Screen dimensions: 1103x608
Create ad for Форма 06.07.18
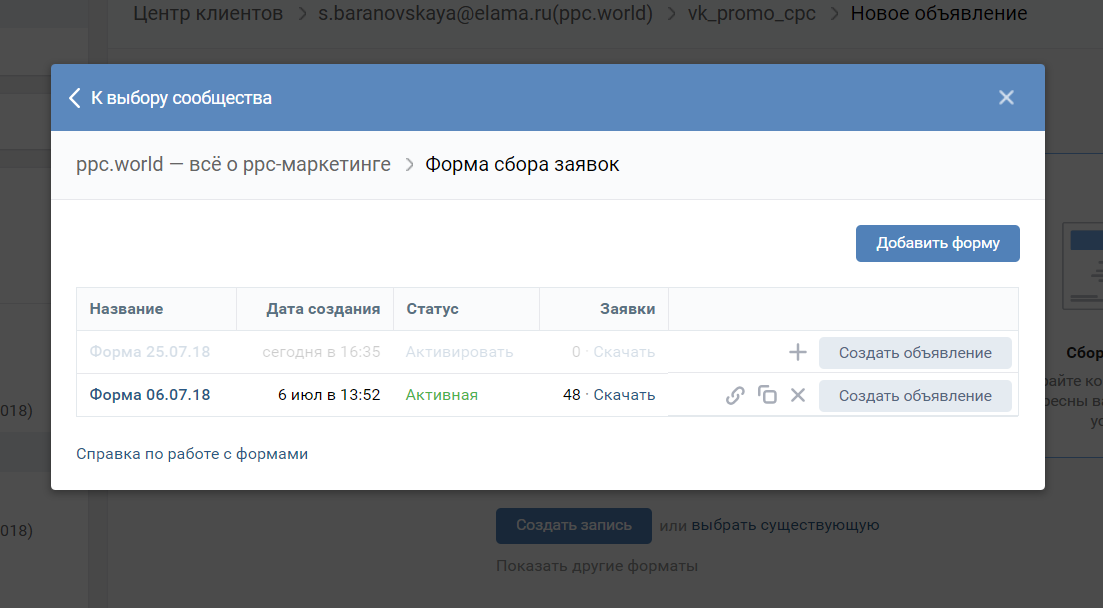click(x=915, y=395)
